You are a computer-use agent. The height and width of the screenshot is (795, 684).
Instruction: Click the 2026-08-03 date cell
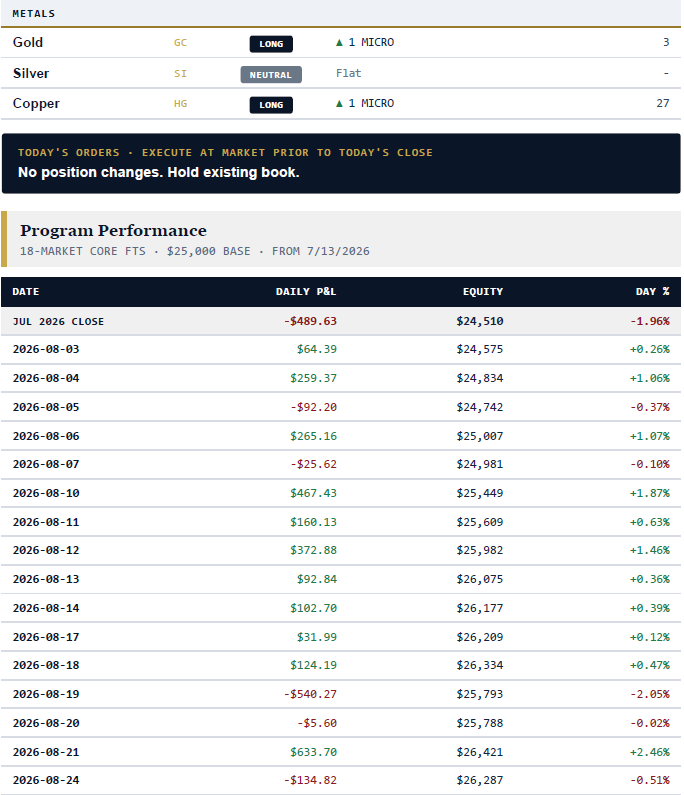click(x=46, y=349)
